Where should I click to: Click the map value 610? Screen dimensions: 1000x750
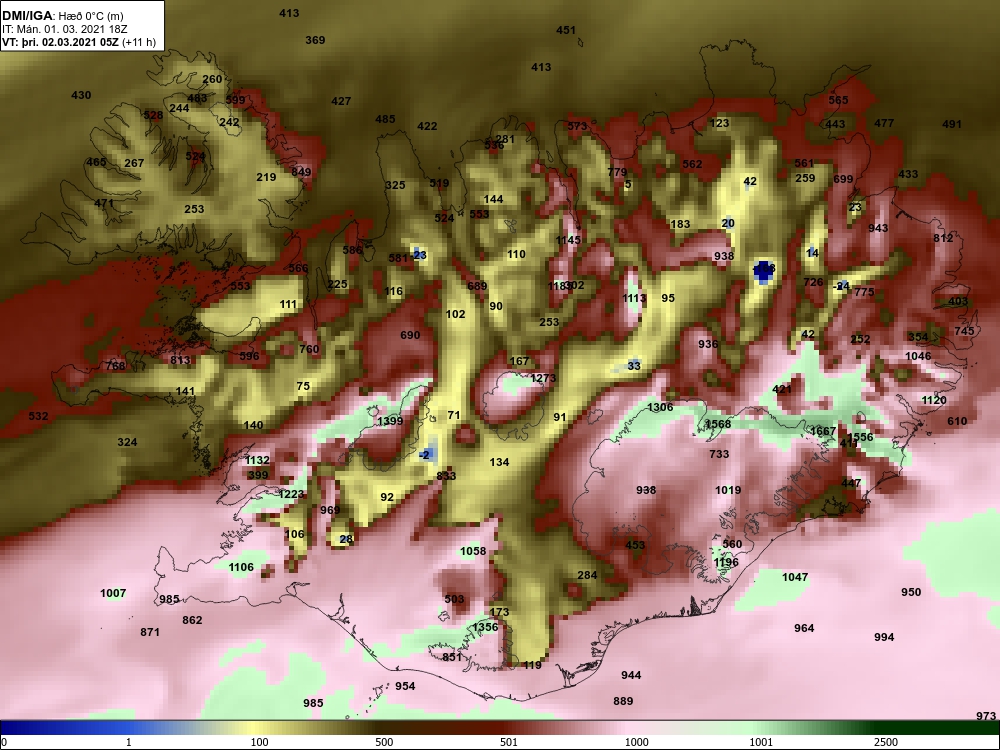pyautogui.click(x=957, y=421)
